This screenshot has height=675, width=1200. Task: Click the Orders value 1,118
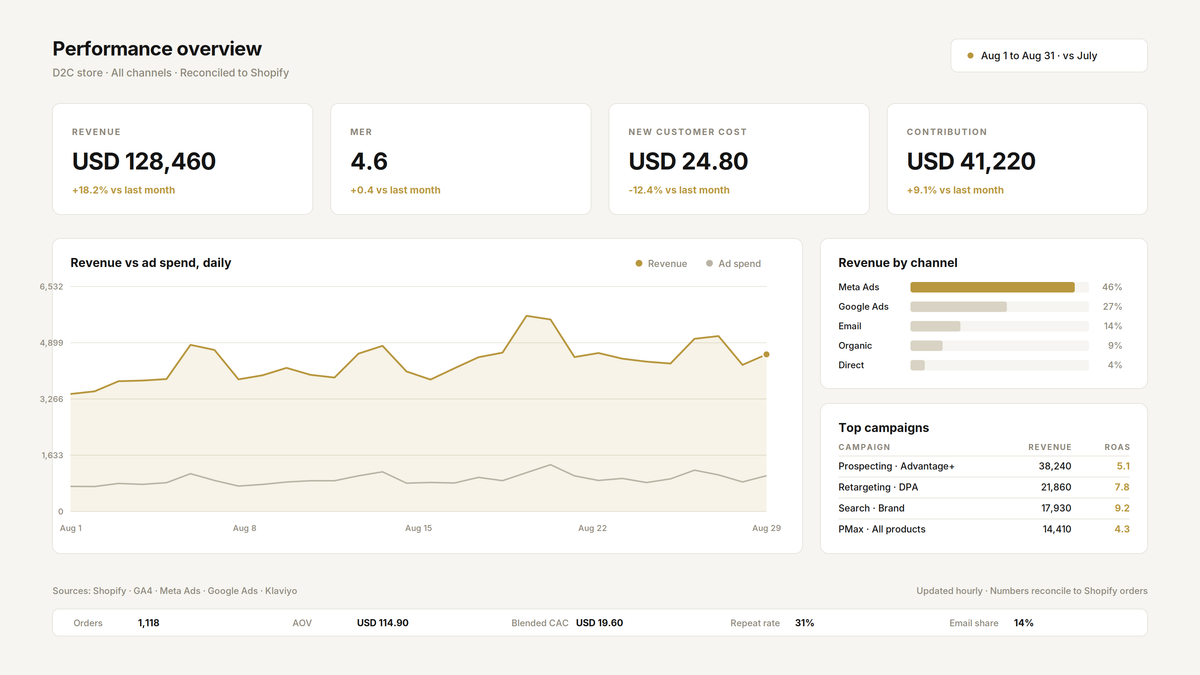[149, 623]
